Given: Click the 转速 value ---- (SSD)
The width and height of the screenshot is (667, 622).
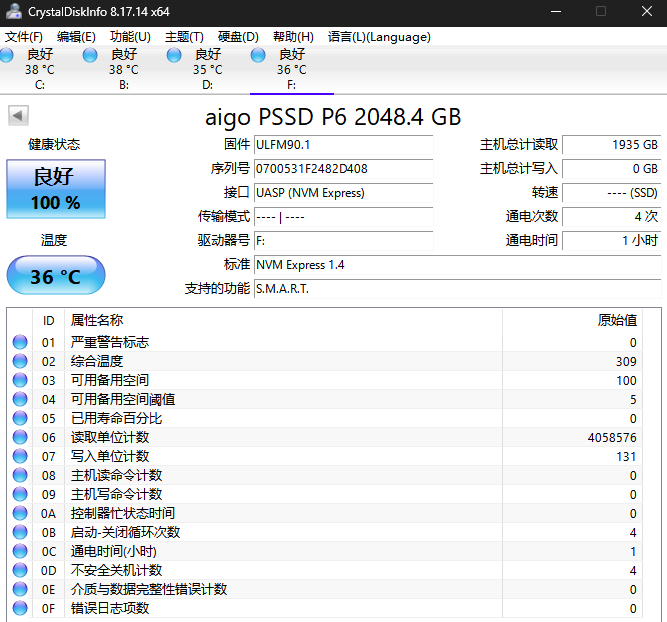Looking at the screenshot, I should click(612, 193).
